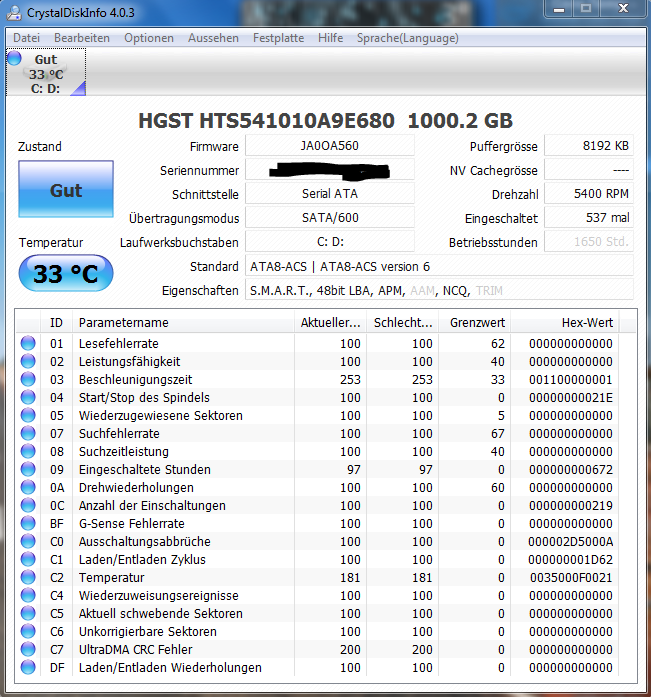651x697 pixels.
Task: Click the Standard field ATA8-ACS
Action: 439,266
